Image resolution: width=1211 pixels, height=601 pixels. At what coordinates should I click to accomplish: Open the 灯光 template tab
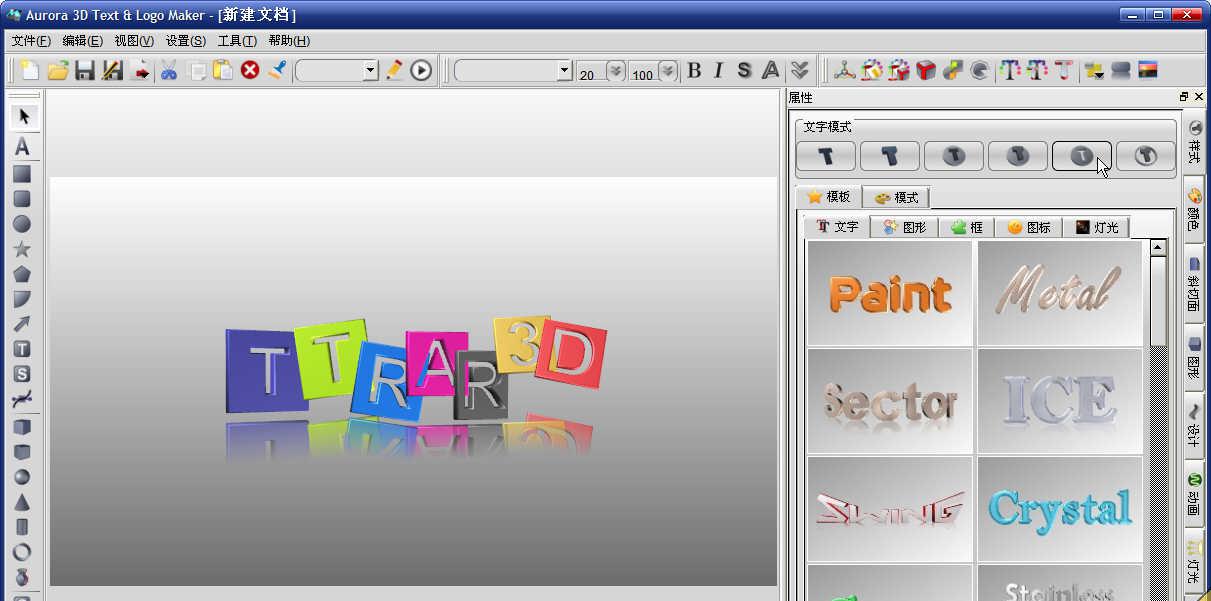click(1096, 227)
